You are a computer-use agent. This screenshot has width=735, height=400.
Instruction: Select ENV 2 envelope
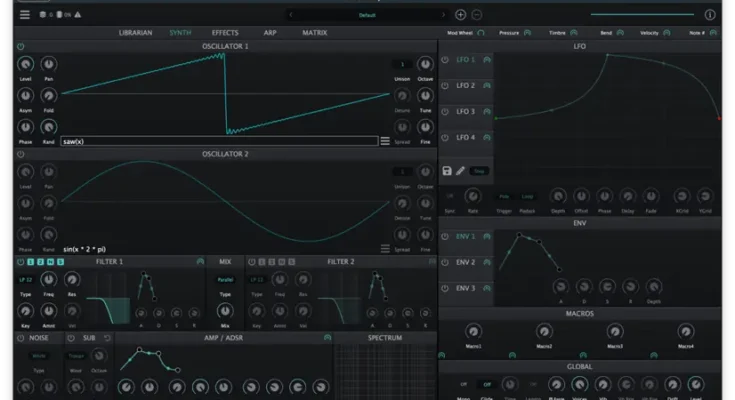(x=466, y=262)
